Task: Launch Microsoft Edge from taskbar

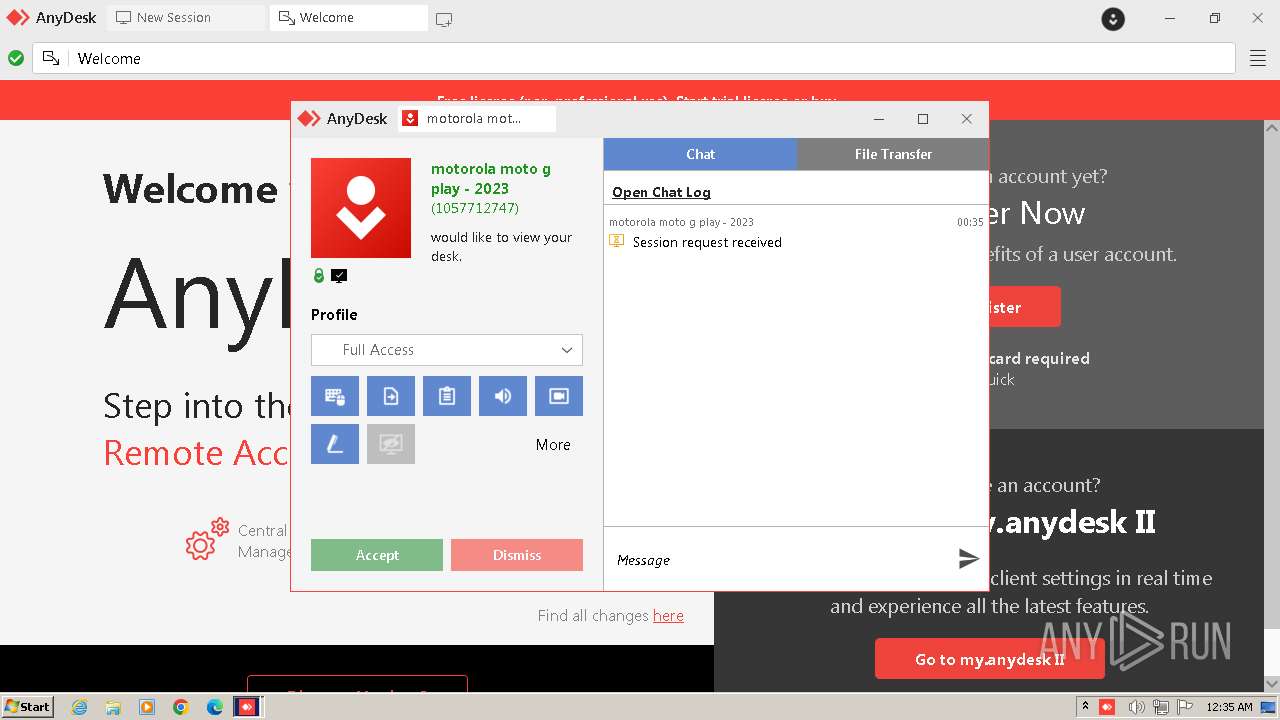Action: click(215, 707)
